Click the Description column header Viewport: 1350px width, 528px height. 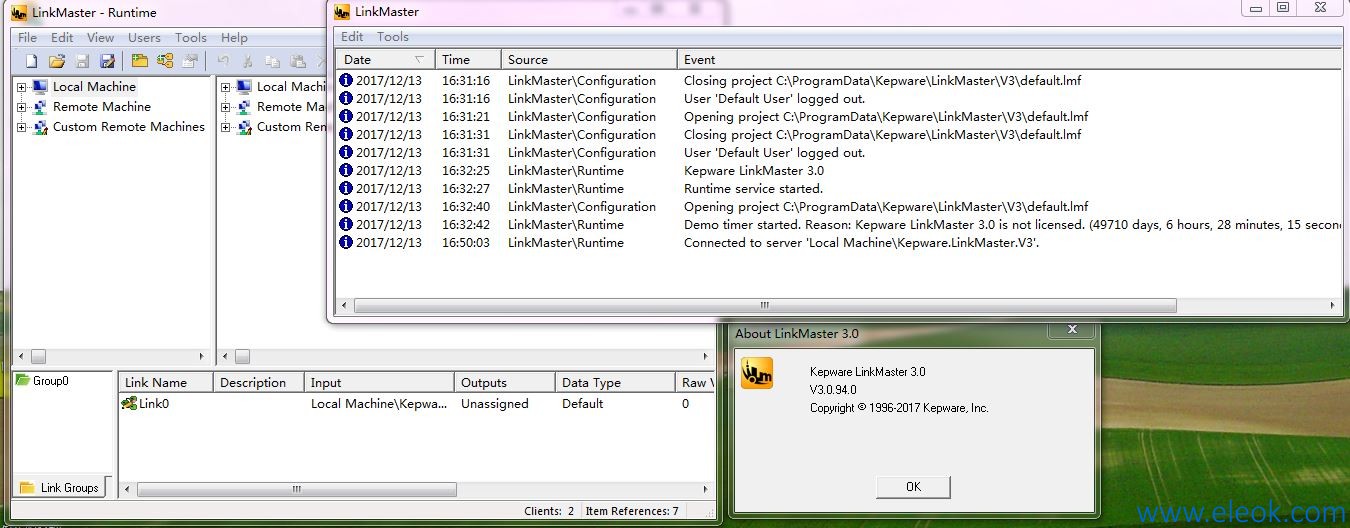(x=259, y=382)
